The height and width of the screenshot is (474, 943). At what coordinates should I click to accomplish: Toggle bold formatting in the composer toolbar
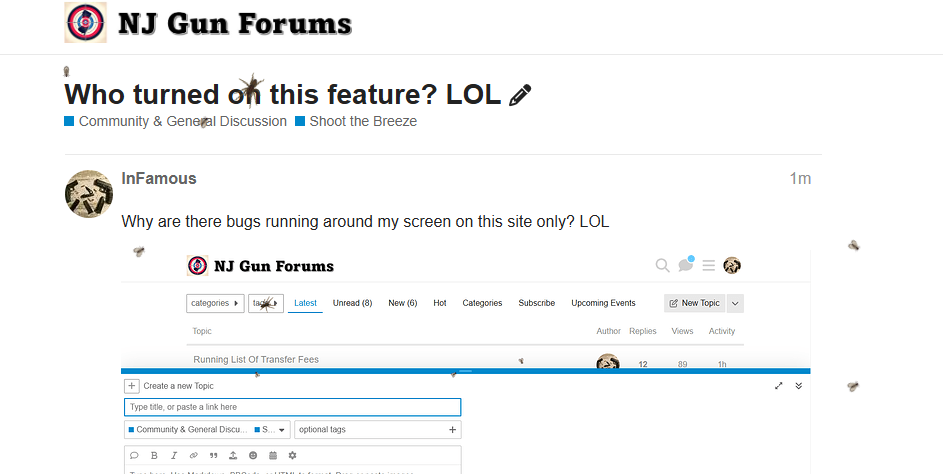tap(154, 455)
